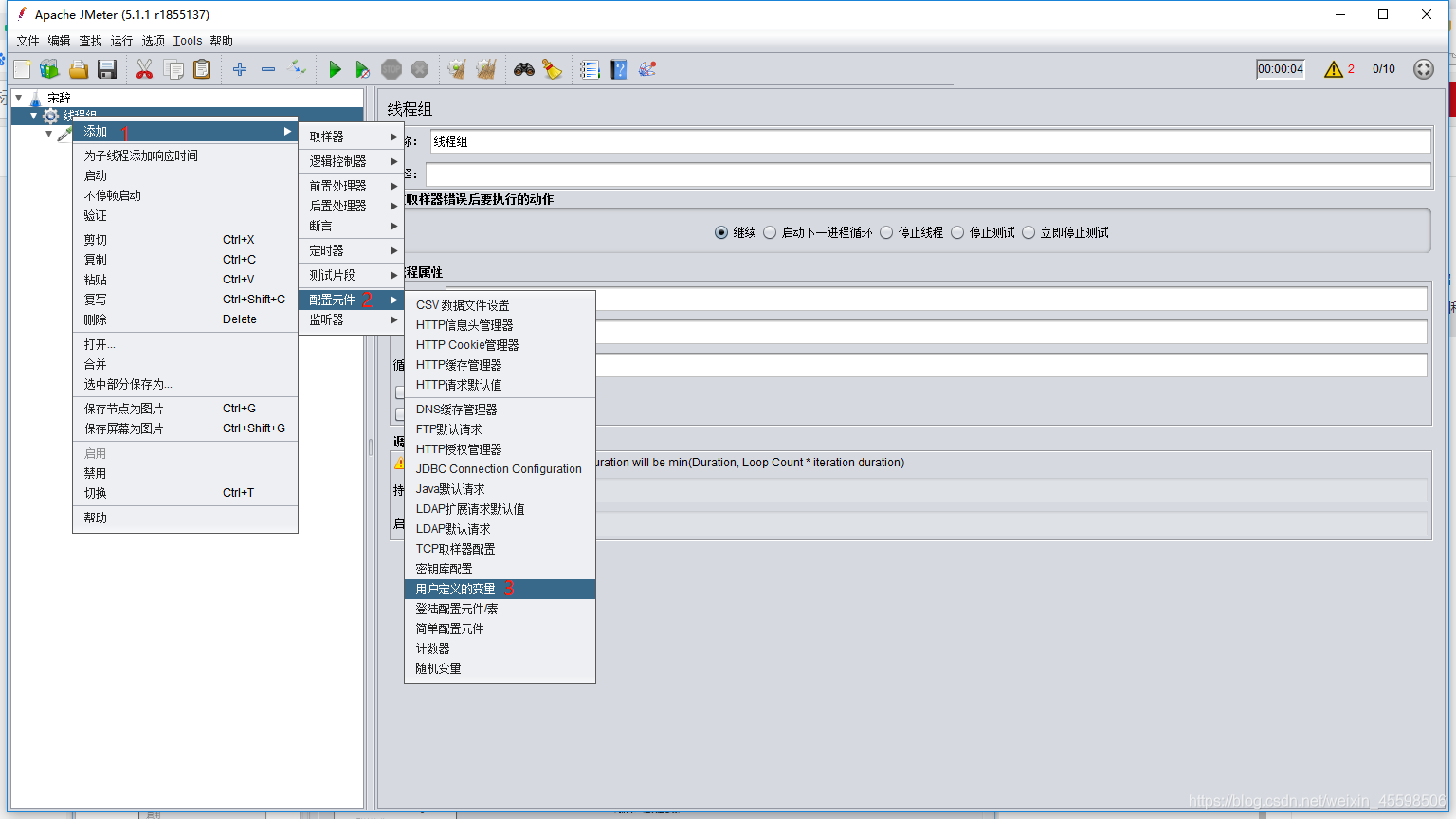Click 保存节点为图片 context item

point(185,409)
